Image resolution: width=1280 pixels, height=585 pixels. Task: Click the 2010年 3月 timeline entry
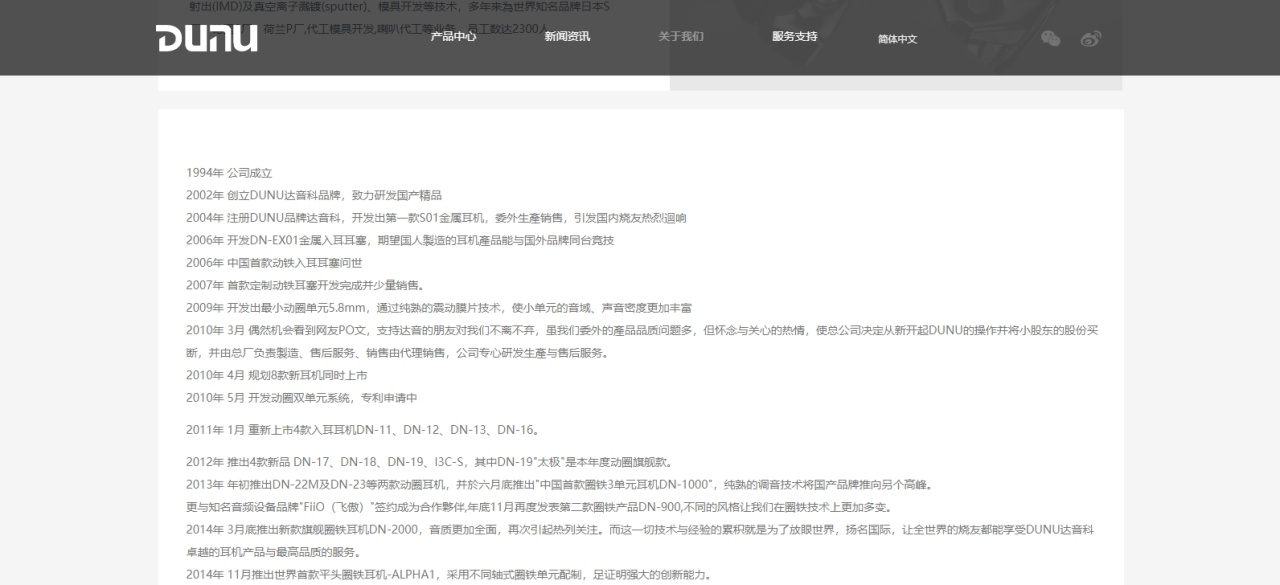(x=642, y=341)
